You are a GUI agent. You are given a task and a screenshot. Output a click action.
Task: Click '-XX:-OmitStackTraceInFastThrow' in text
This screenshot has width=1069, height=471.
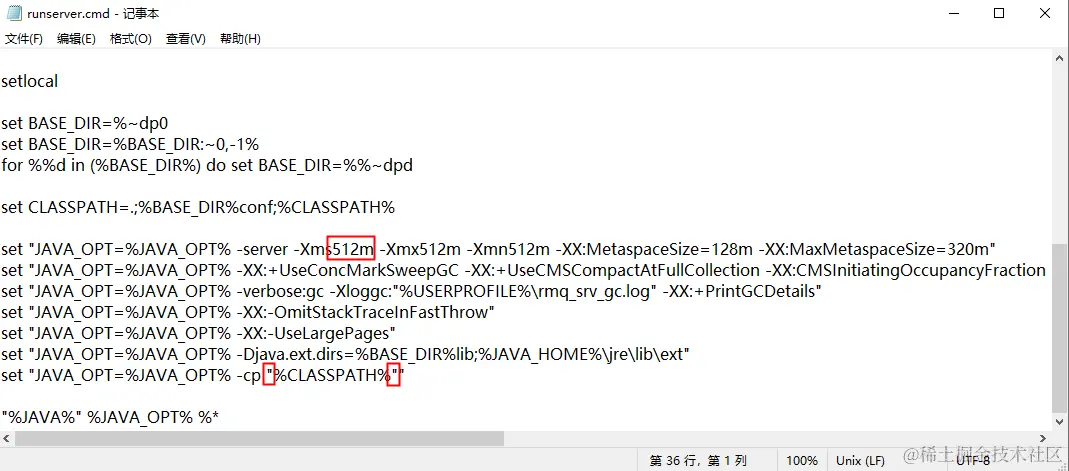click(362, 312)
